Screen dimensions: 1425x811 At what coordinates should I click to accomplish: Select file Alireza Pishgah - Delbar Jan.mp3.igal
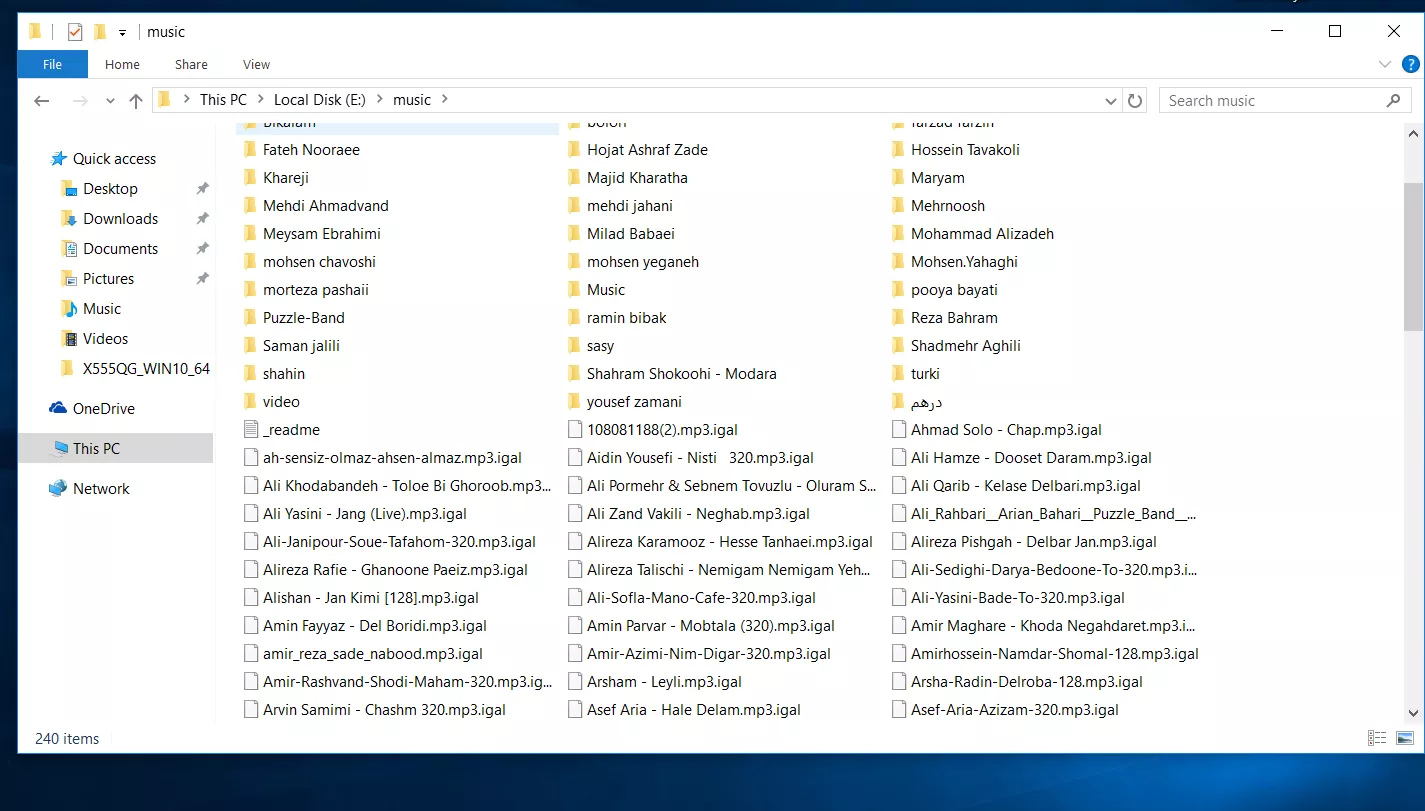coord(1034,541)
